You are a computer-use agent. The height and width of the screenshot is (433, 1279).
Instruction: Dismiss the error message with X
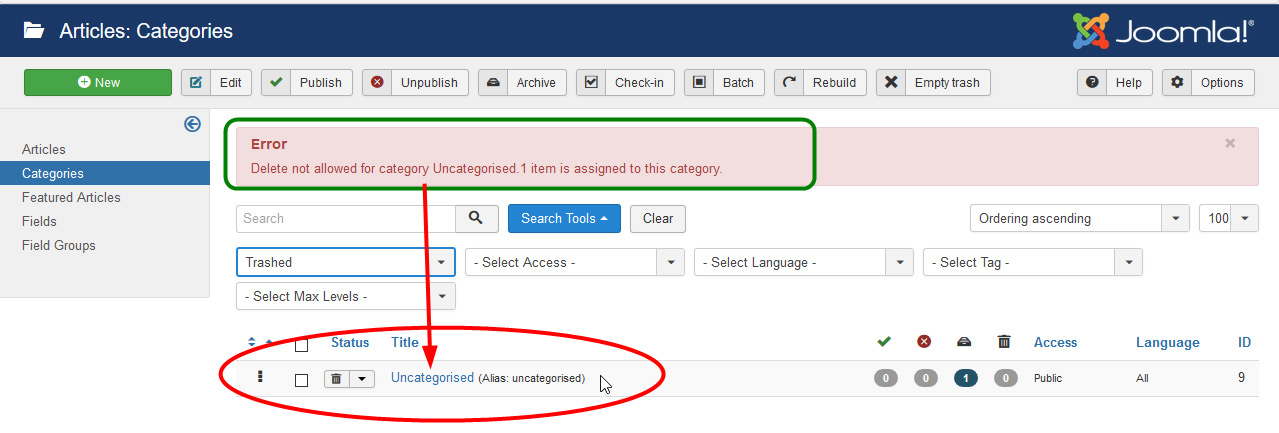coord(1230,143)
